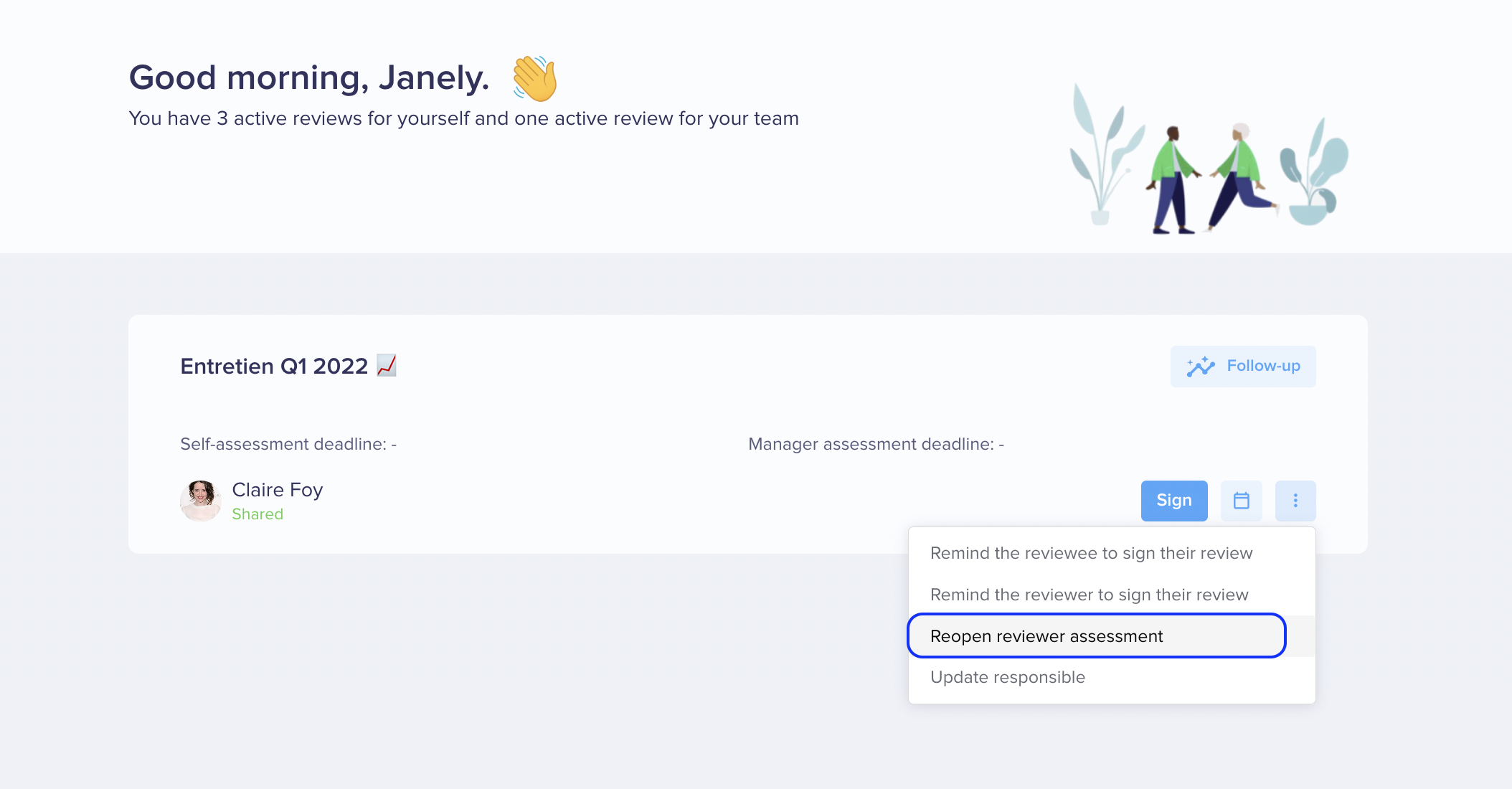
Task: Click the Self-assessment deadline text
Action: pyautogui.click(x=288, y=444)
